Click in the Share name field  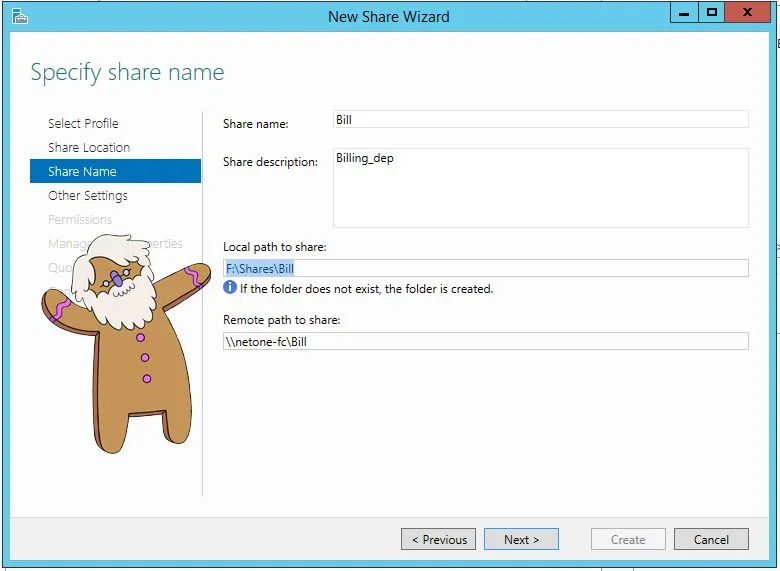[x=541, y=119]
